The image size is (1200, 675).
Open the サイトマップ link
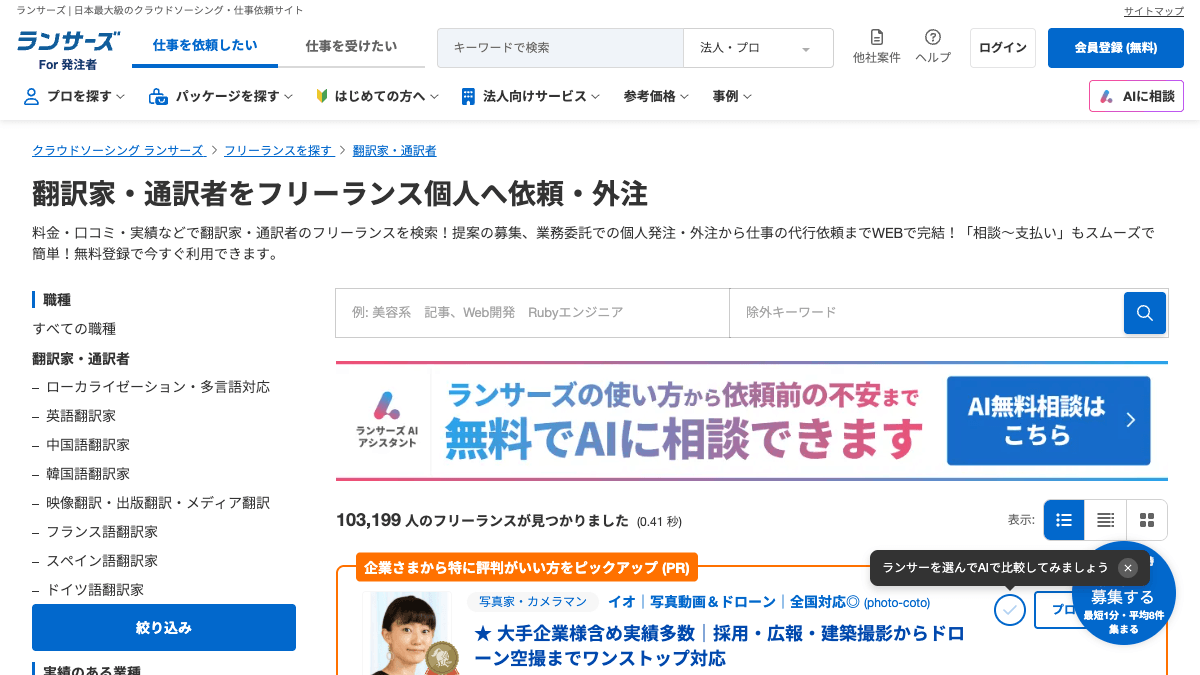(x=1154, y=11)
